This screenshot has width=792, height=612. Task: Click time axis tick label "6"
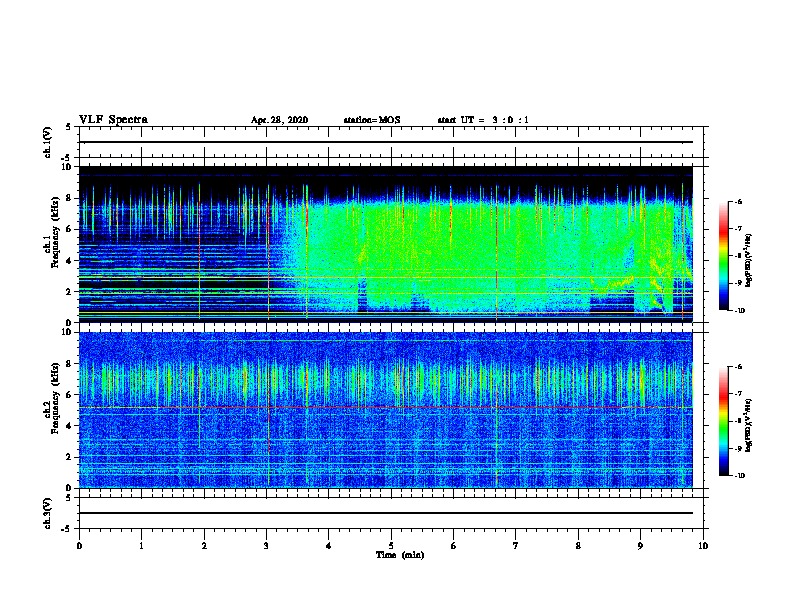(453, 546)
